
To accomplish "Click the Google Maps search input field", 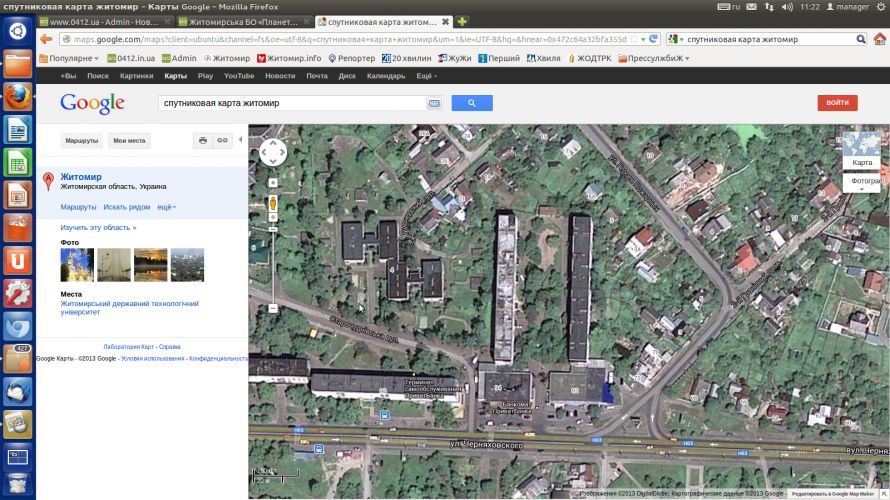I will [292, 103].
